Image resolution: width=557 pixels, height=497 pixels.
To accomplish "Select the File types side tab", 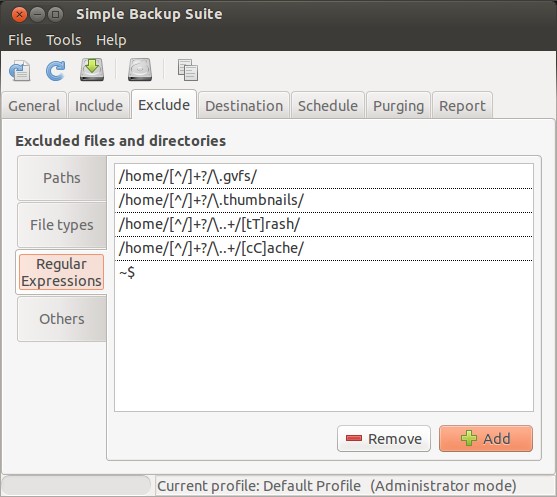I will tap(62, 225).
